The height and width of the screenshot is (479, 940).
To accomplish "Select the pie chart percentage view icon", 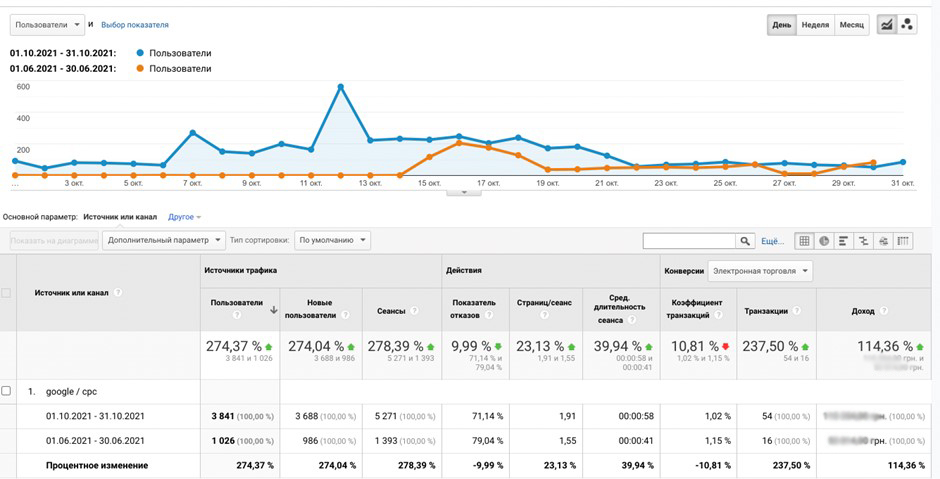I will click(x=824, y=241).
